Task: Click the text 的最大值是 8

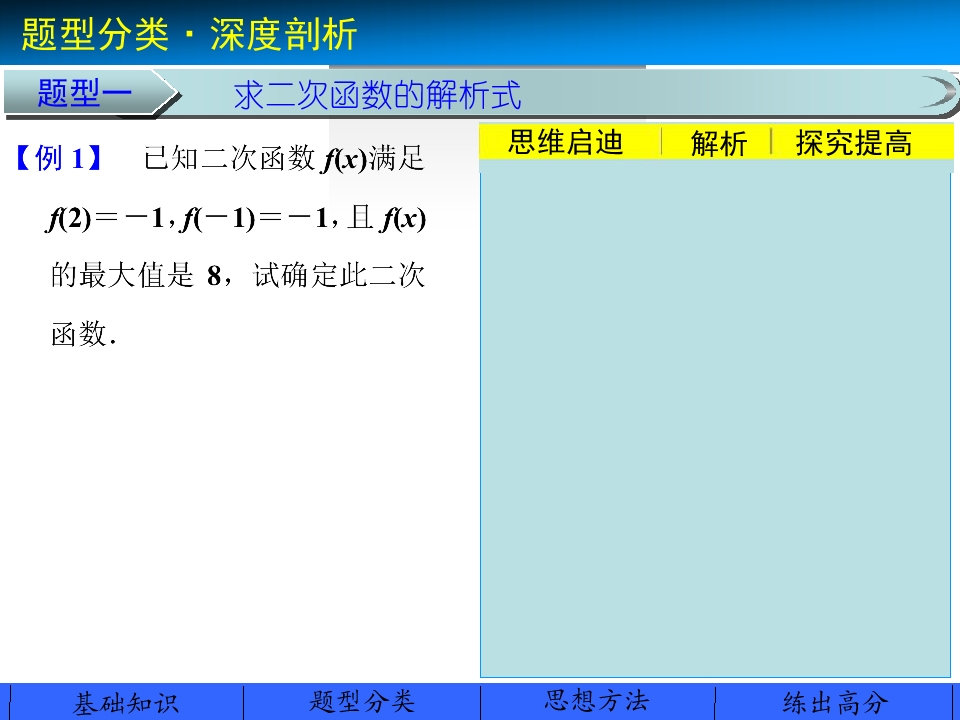Action: click(136, 275)
